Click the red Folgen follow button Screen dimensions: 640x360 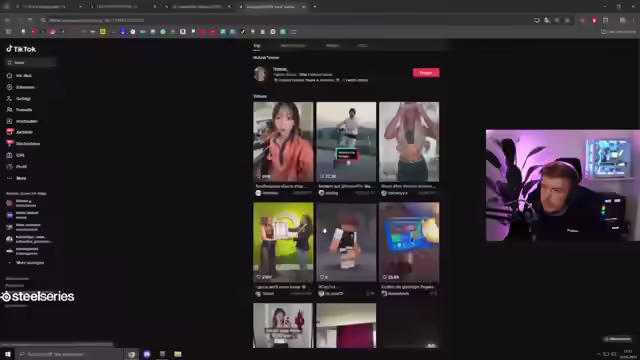[x=426, y=73]
